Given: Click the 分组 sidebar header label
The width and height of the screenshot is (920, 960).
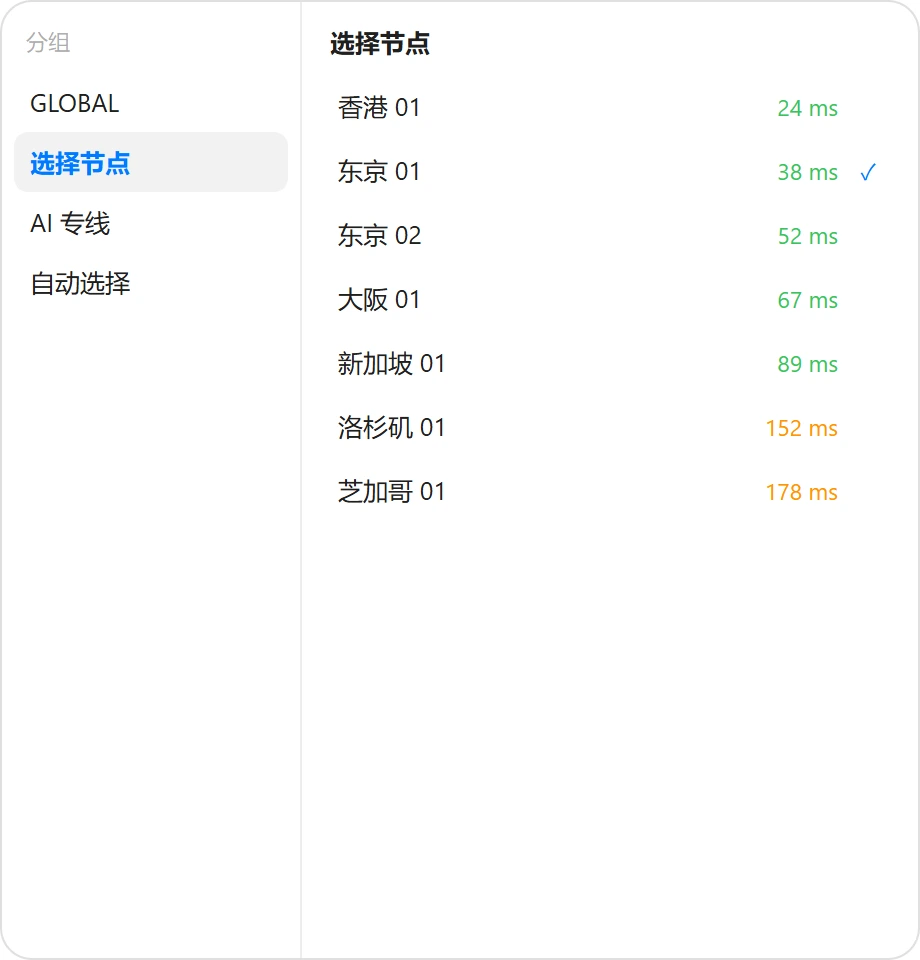Looking at the screenshot, I should (x=48, y=43).
